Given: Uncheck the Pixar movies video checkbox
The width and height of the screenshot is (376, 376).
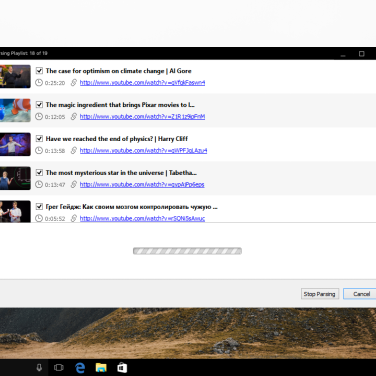Looking at the screenshot, I should (x=39, y=105).
